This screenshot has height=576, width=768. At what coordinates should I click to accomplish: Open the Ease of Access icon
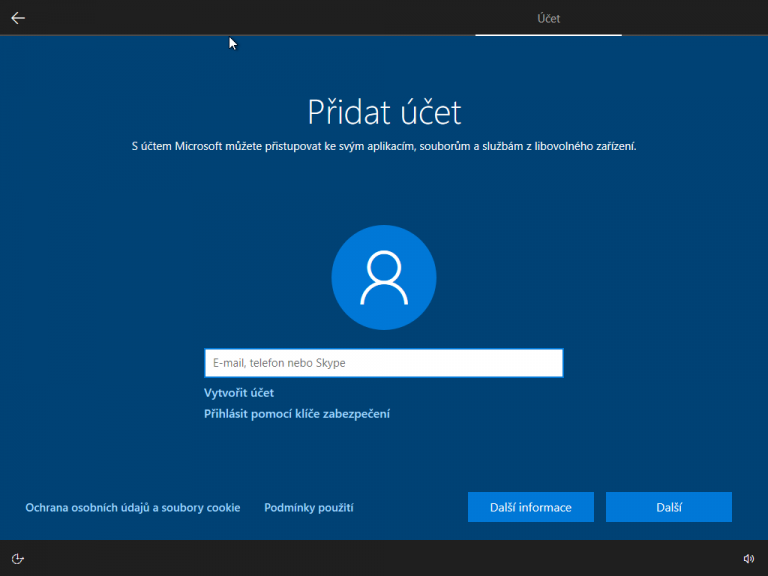click(x=18, y=558)
